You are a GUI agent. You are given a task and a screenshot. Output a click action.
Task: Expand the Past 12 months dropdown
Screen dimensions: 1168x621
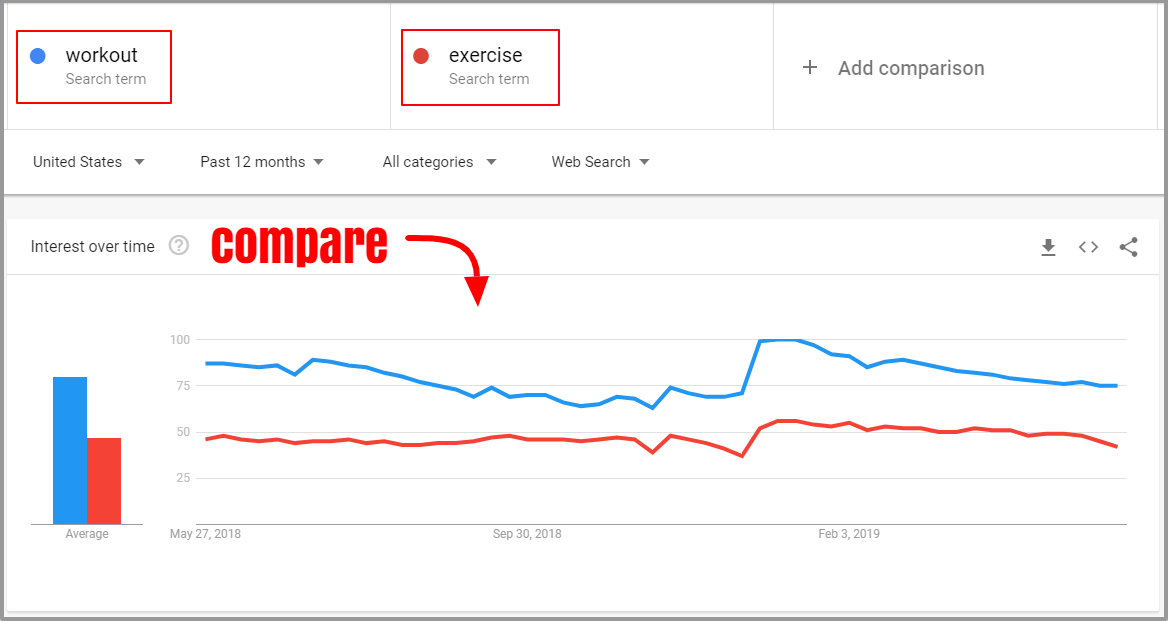pos(262,162)
